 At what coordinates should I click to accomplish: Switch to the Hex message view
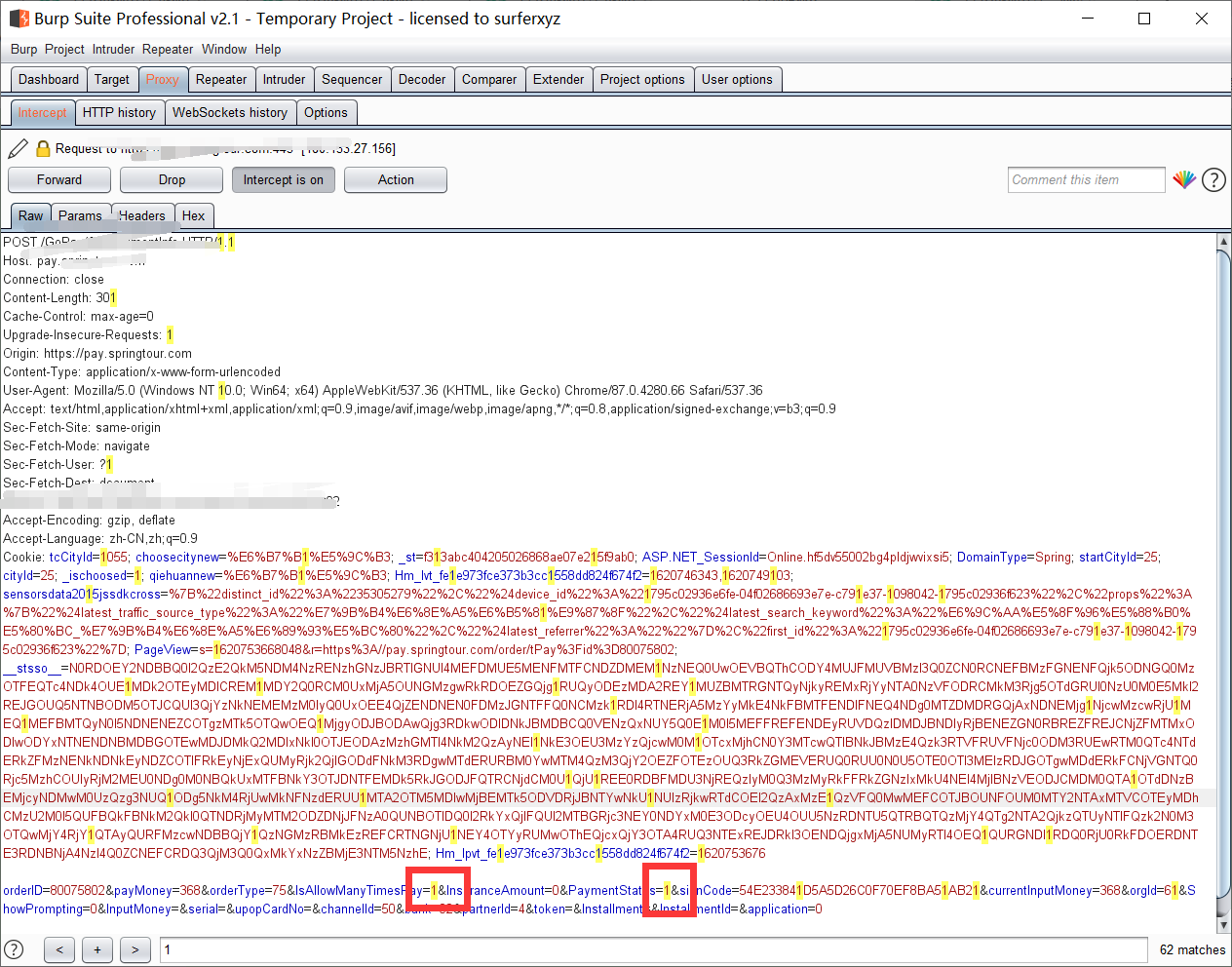coord(194,215)
